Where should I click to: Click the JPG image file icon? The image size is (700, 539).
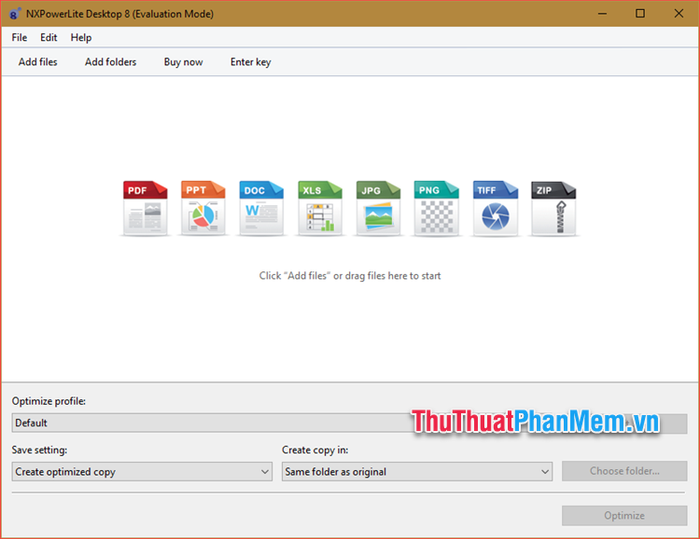(377, 208)
